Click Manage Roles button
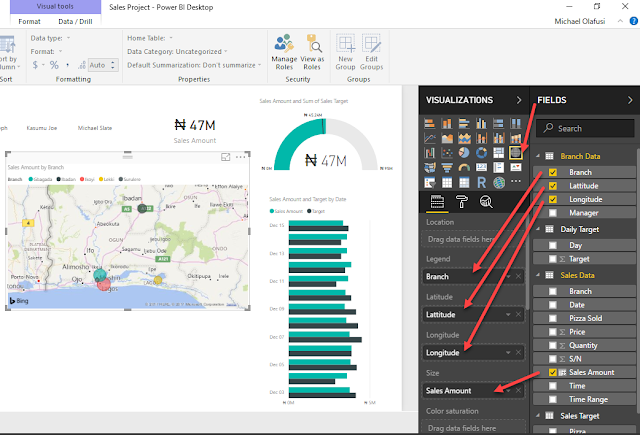 [284, 52]
